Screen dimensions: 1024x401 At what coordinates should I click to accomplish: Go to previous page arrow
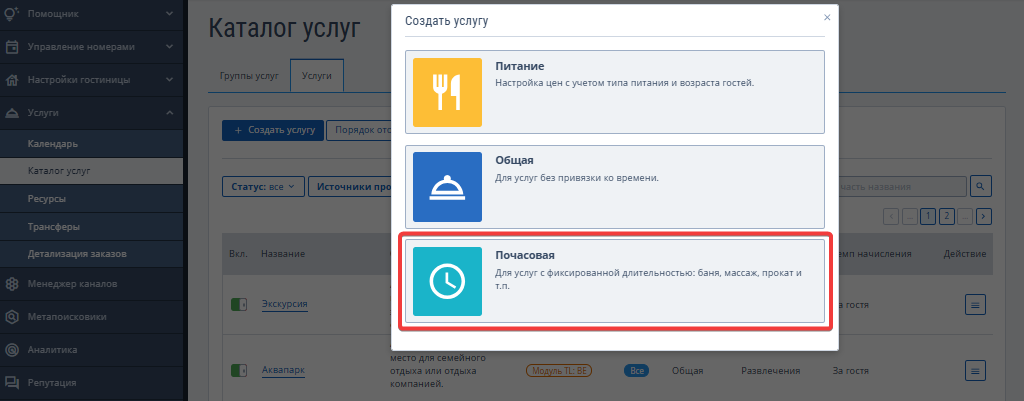pyautogui.click(x=891, y=216)
